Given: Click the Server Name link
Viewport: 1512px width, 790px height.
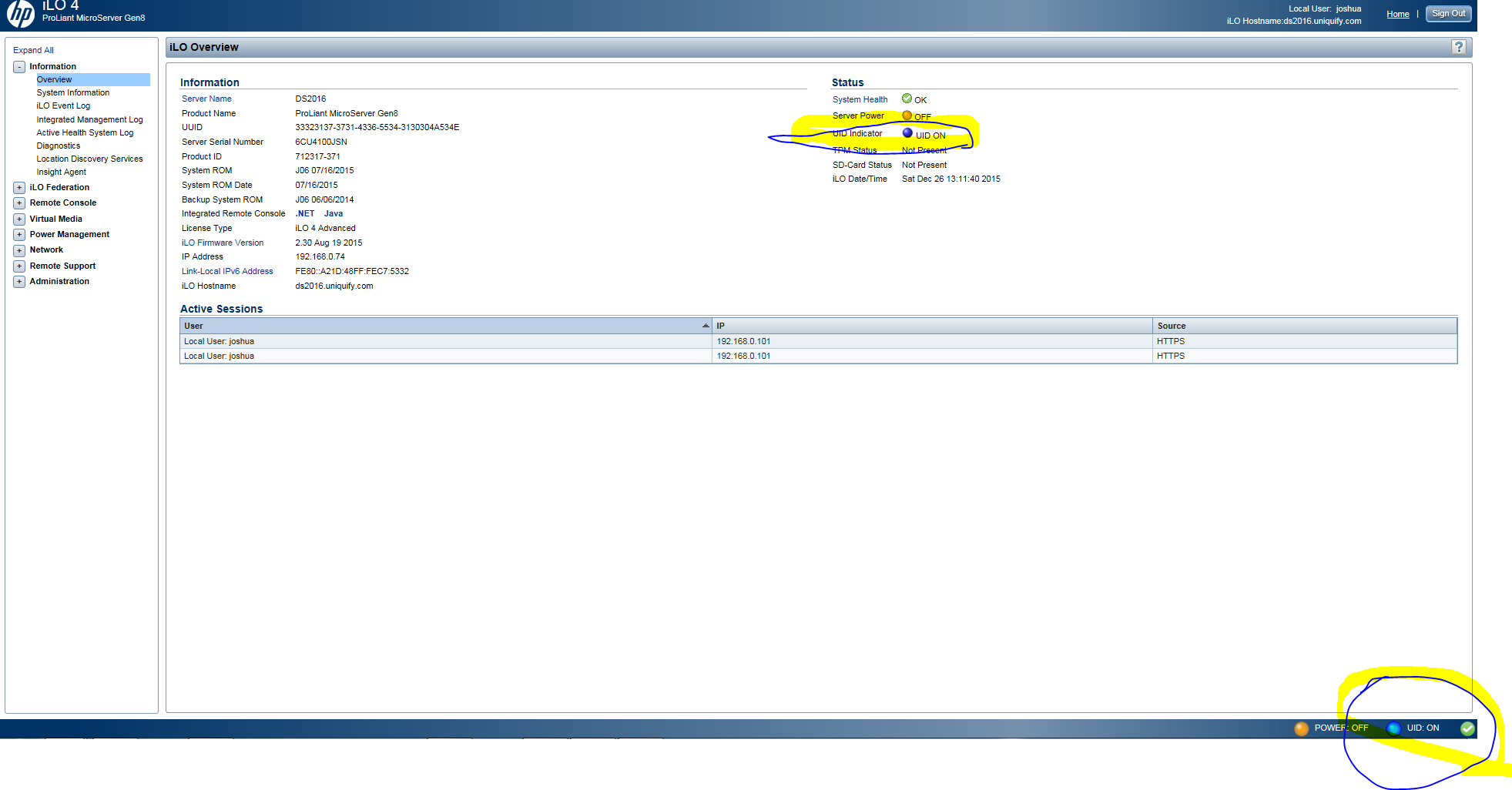Looking at the screenshot, I should coord(206,99).
